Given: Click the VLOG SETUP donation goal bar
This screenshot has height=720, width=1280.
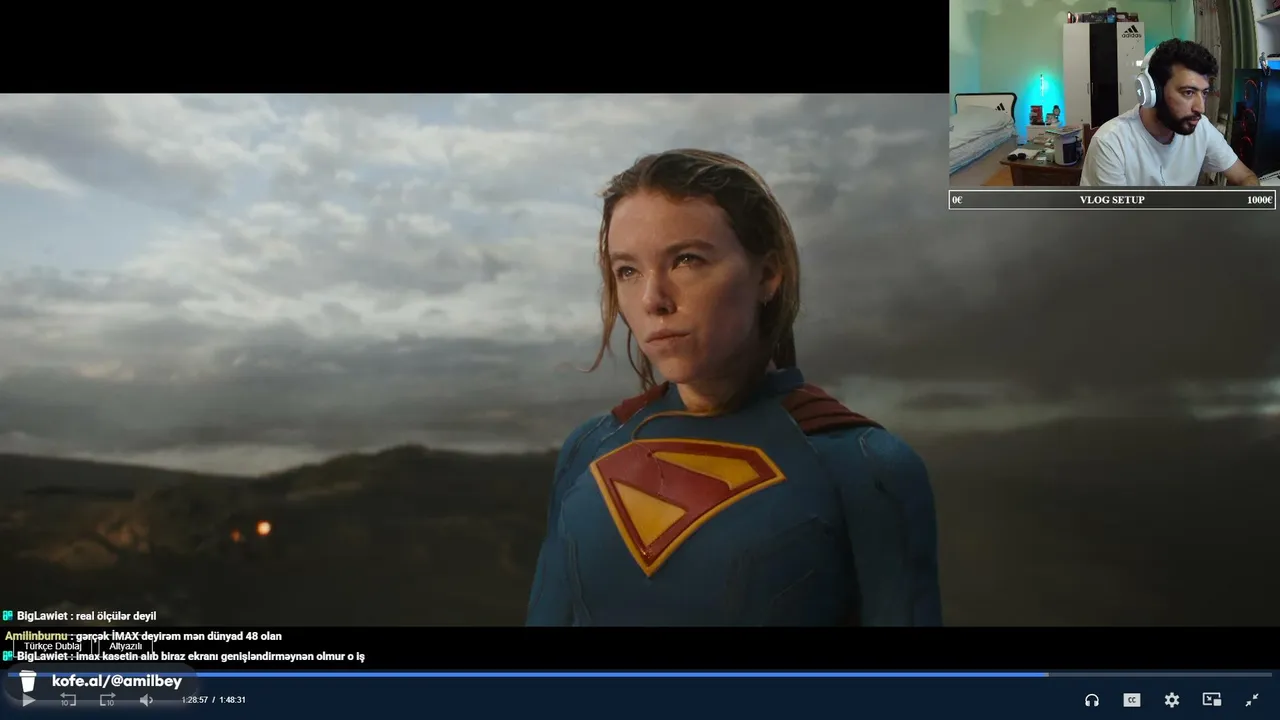Looking at the screenshot, I should point(1112,200).
